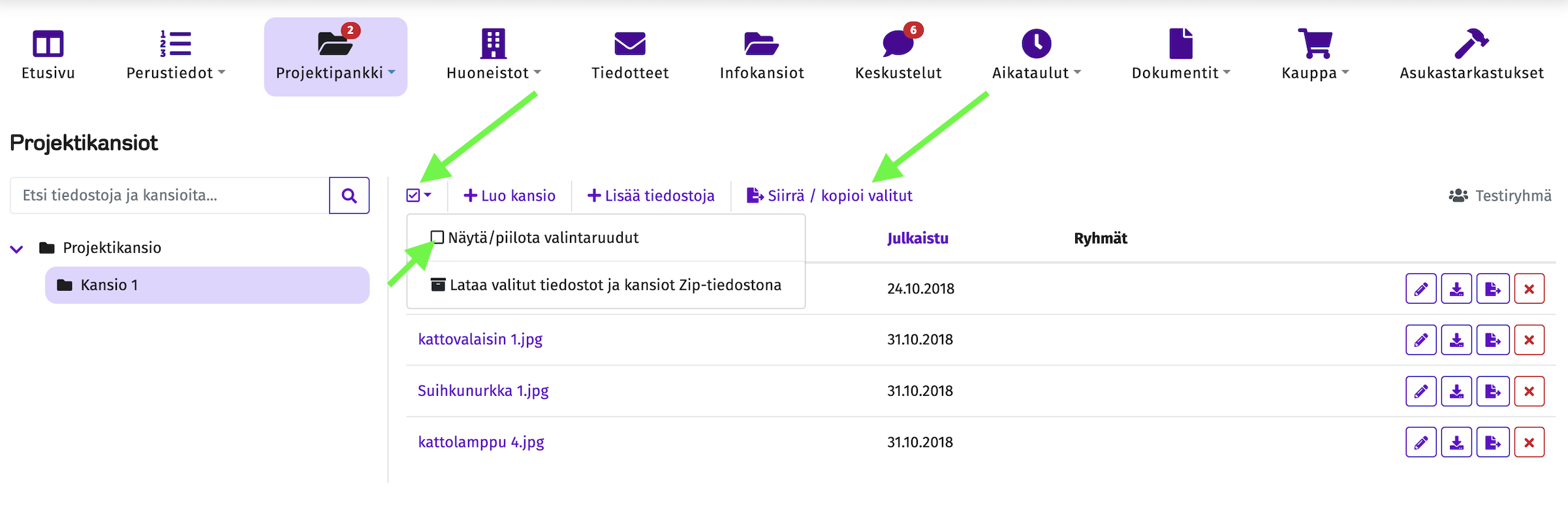Open Tiedotteet envelope icon
The image size is (1568, 520).
629,44
